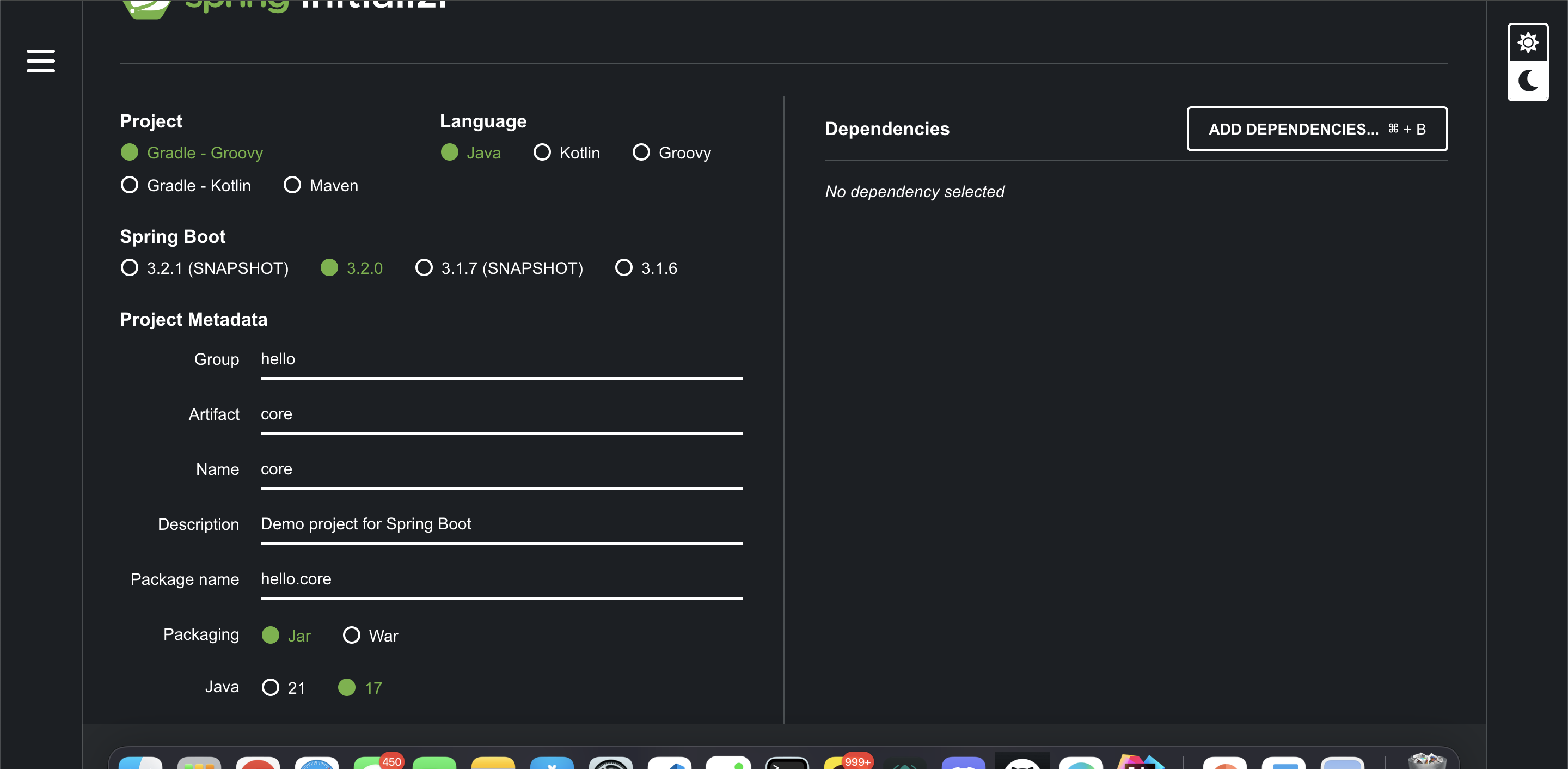1568x769 pixels.
Task: Select Gradle - Groovy project type
Action: click(192, 152)
